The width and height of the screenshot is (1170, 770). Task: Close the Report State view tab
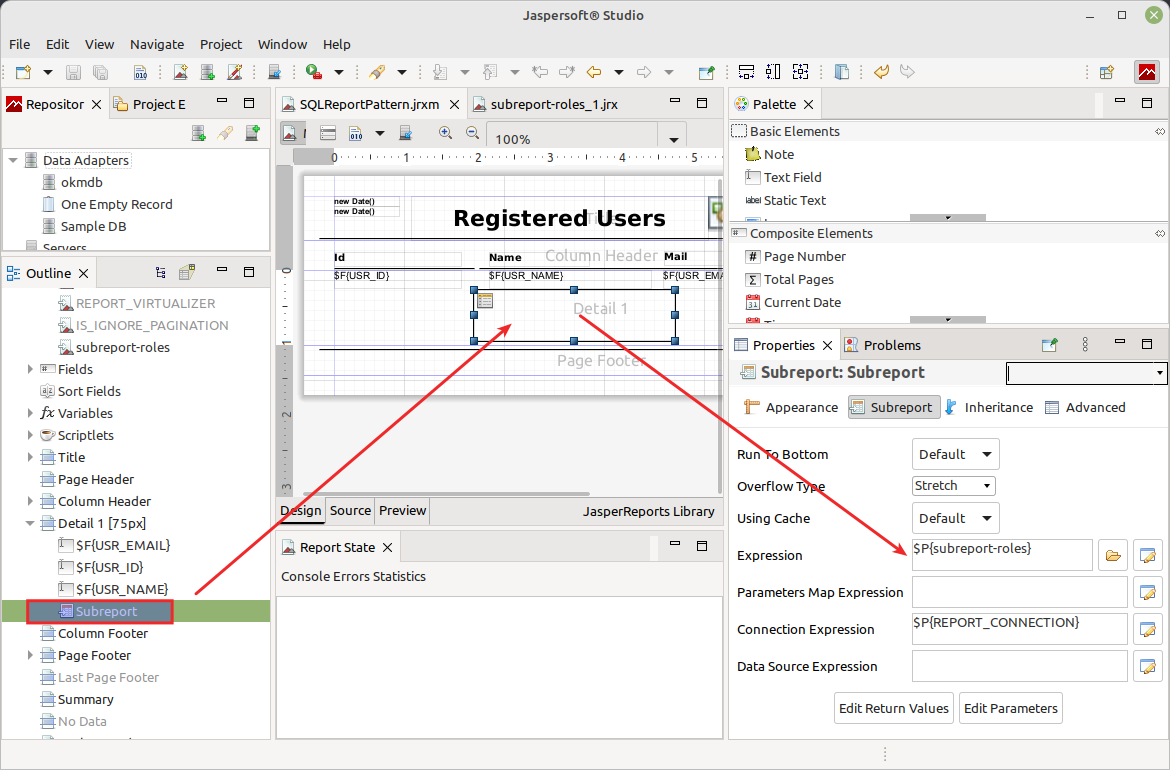pos(387,548)
